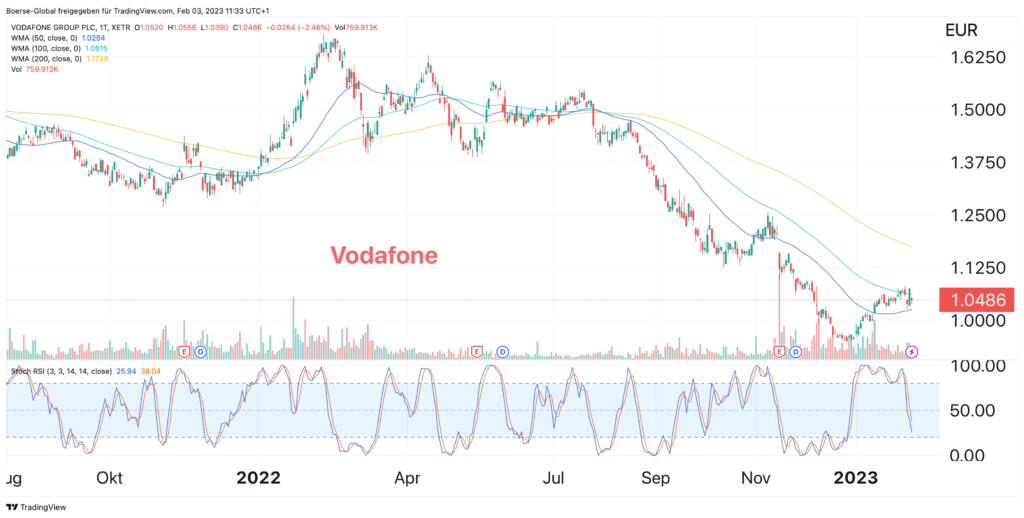Open the earnings E marker near May 2022
The height and width of the screenshot is (518, 1024).
point(476,352)
